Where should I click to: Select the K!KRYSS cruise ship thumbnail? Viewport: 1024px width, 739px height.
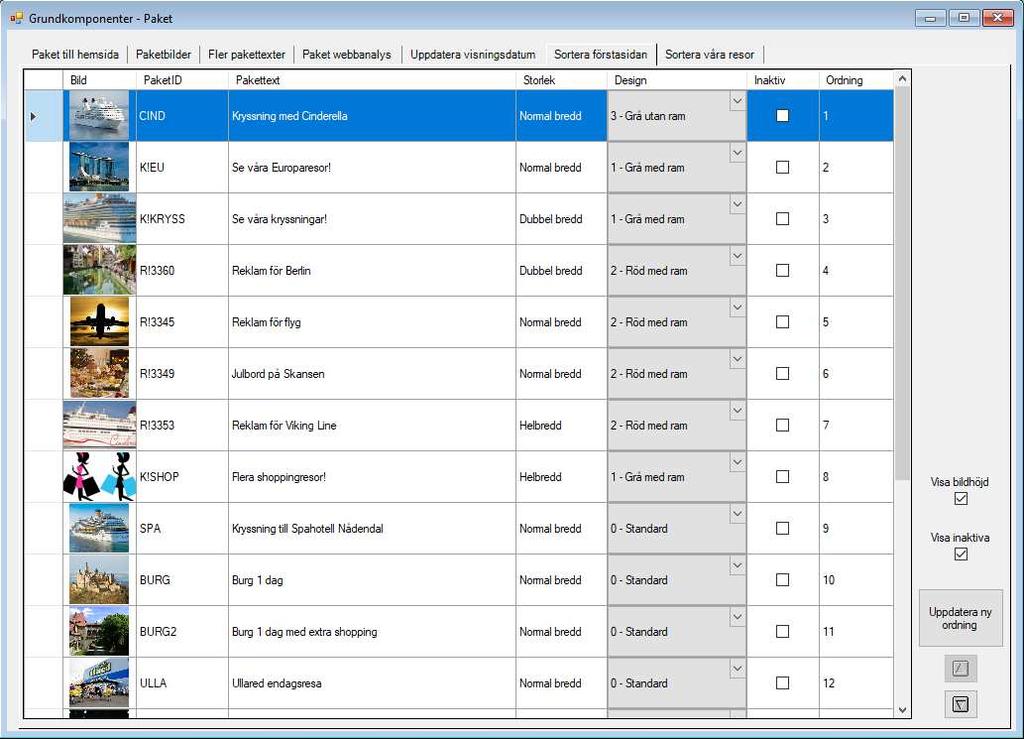[99, 219]
